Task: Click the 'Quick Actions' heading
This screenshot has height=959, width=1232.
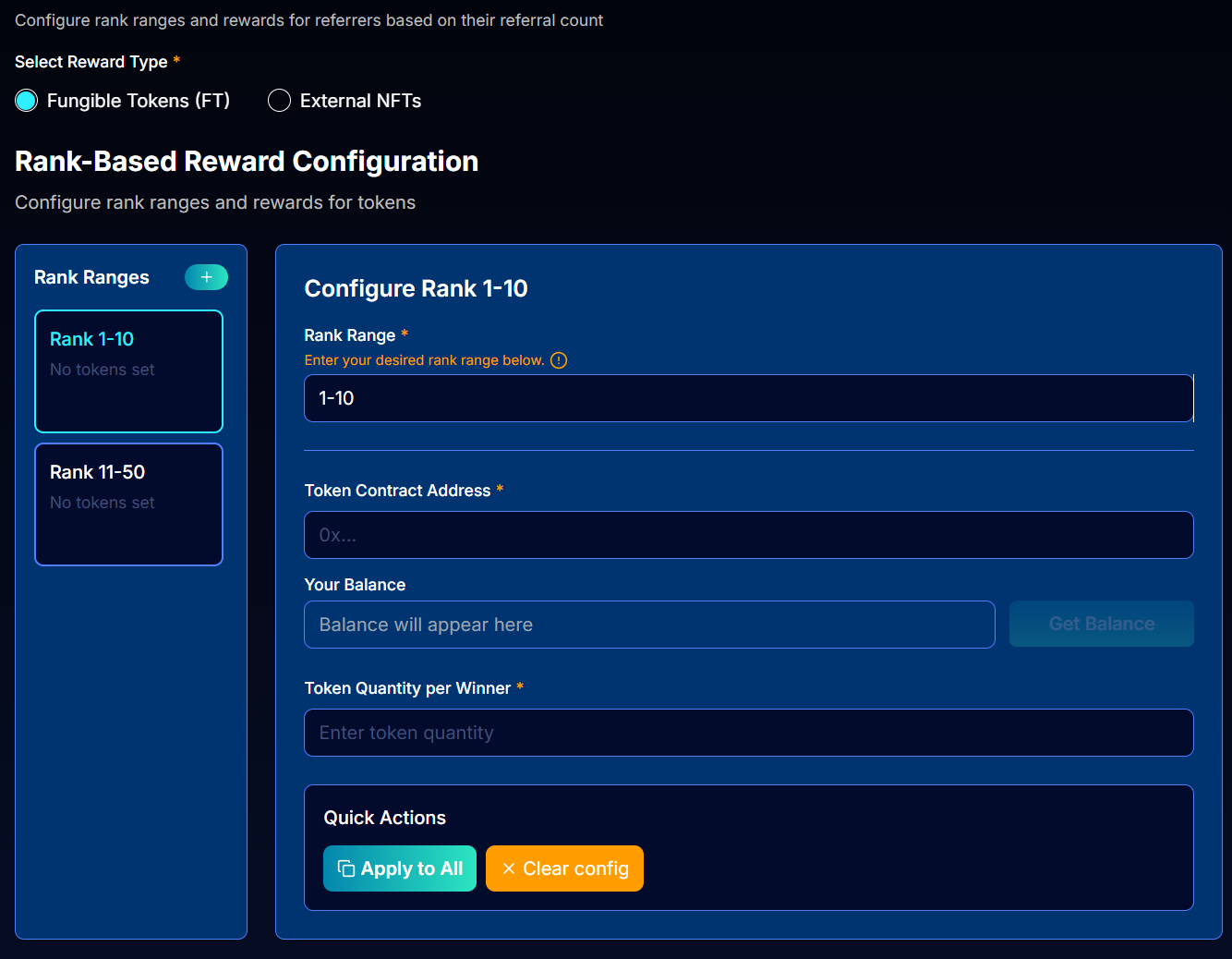Action: tap(384, 818)
